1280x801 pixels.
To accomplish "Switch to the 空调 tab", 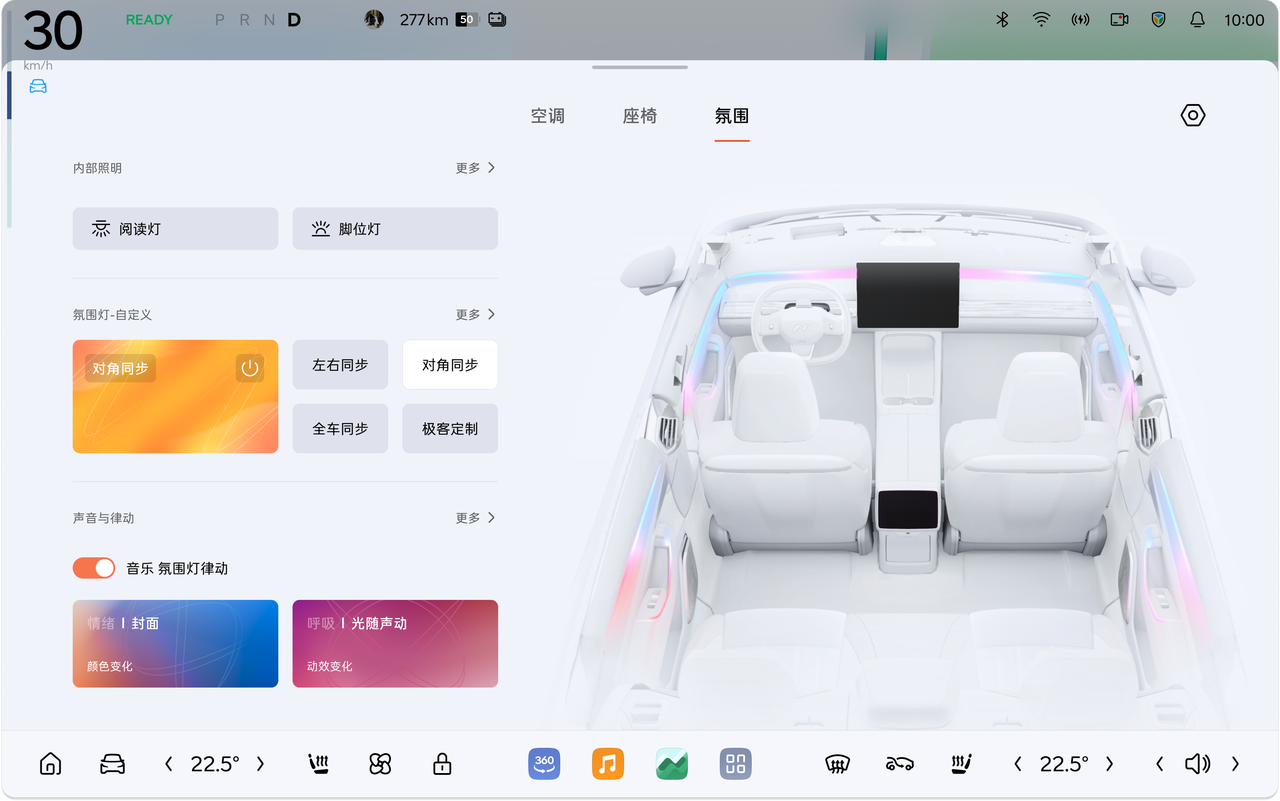I will [x=548, y=116].
